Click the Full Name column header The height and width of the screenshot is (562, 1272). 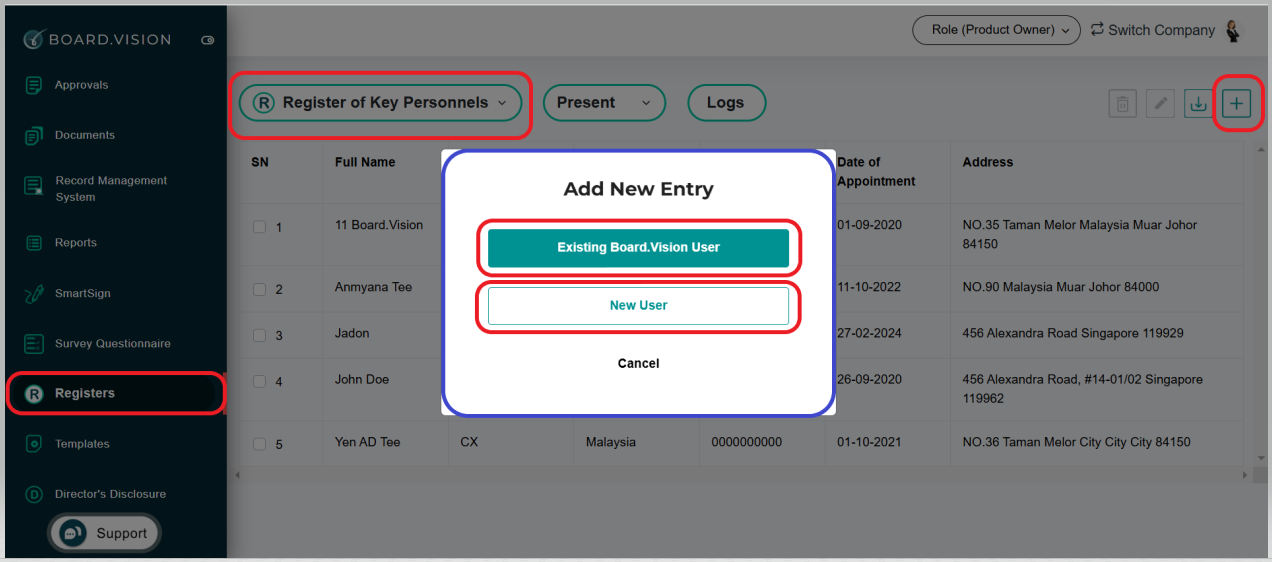(365, 162)
